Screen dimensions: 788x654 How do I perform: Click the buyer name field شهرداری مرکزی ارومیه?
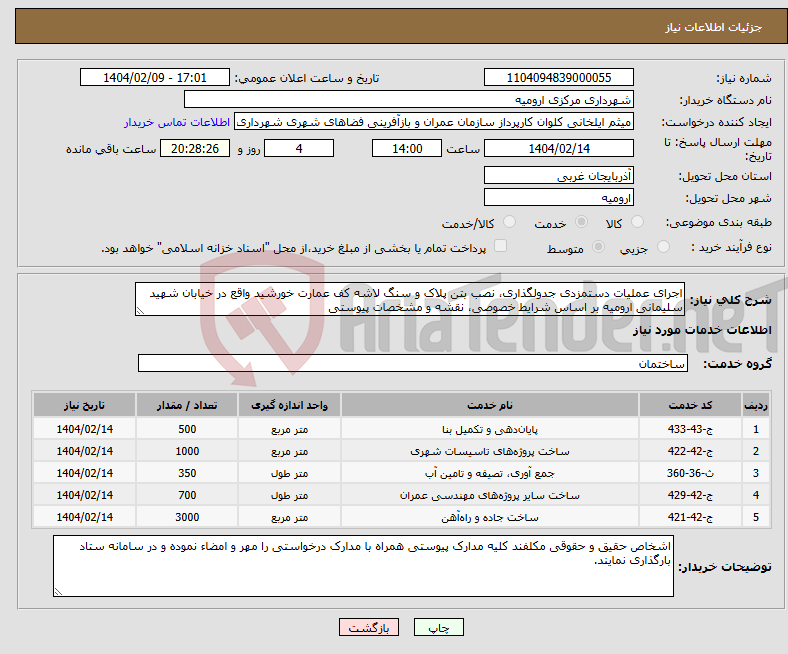(409, 100)
